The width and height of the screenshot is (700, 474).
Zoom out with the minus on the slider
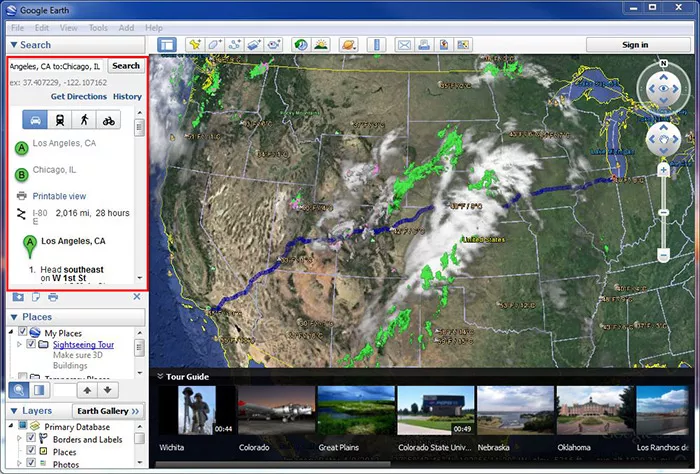[x=663, y=256]
